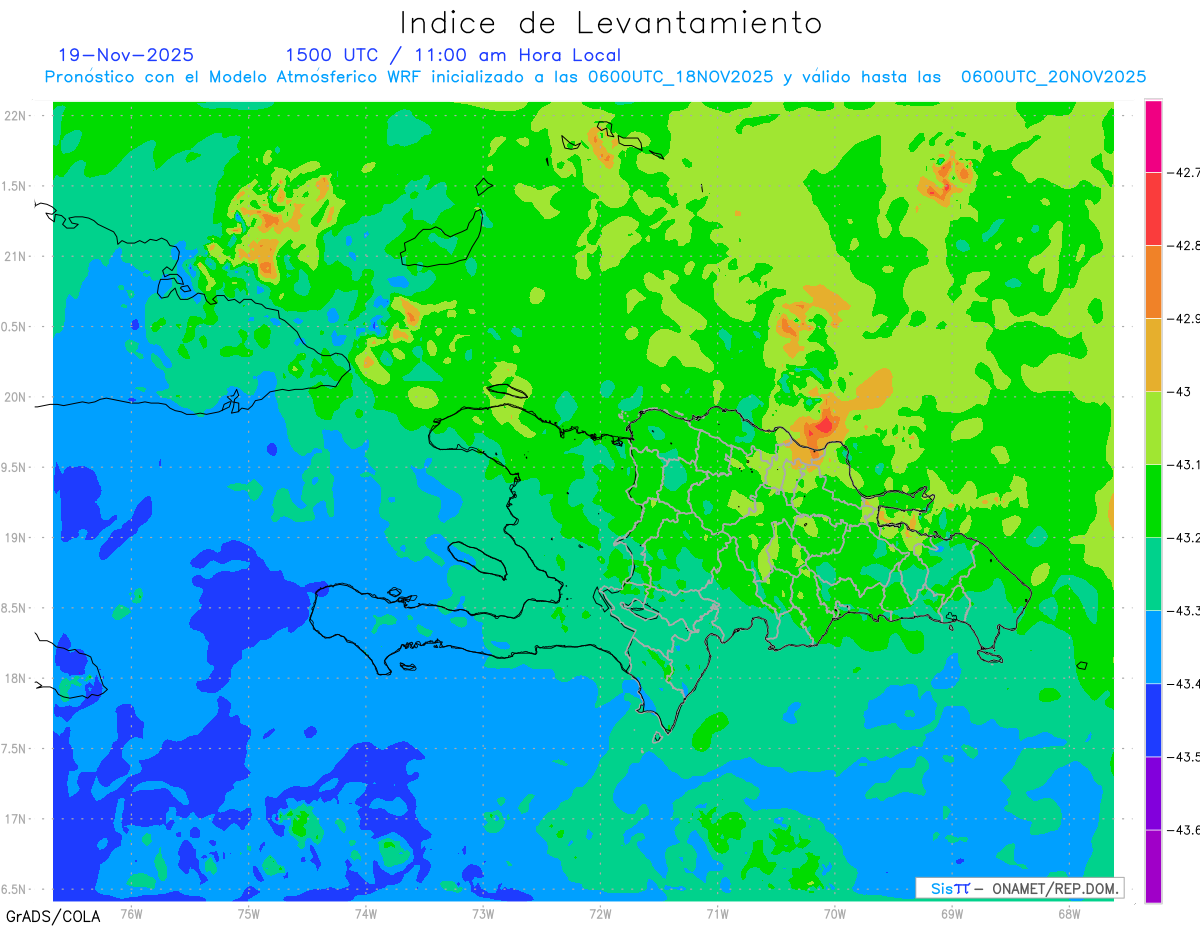Click the dark blue swatch between -43.4 and -43.5

click(x=1153, y=719)
